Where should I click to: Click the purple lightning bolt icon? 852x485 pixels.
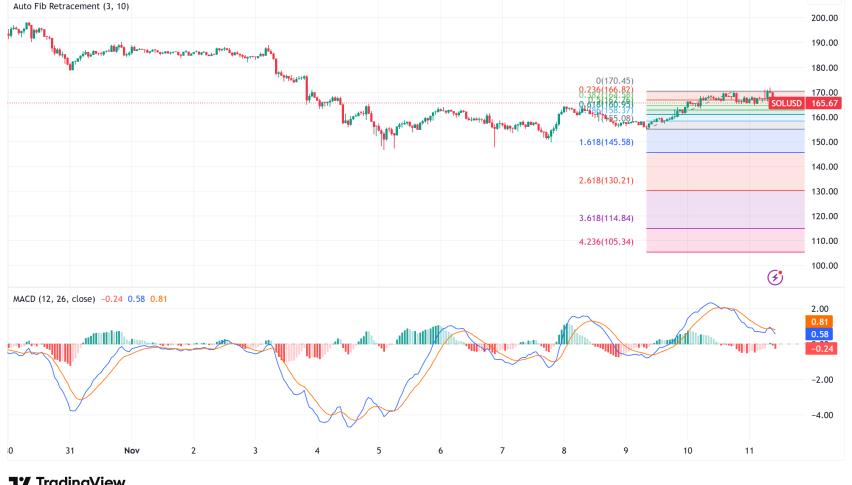(x=773, y=277)
